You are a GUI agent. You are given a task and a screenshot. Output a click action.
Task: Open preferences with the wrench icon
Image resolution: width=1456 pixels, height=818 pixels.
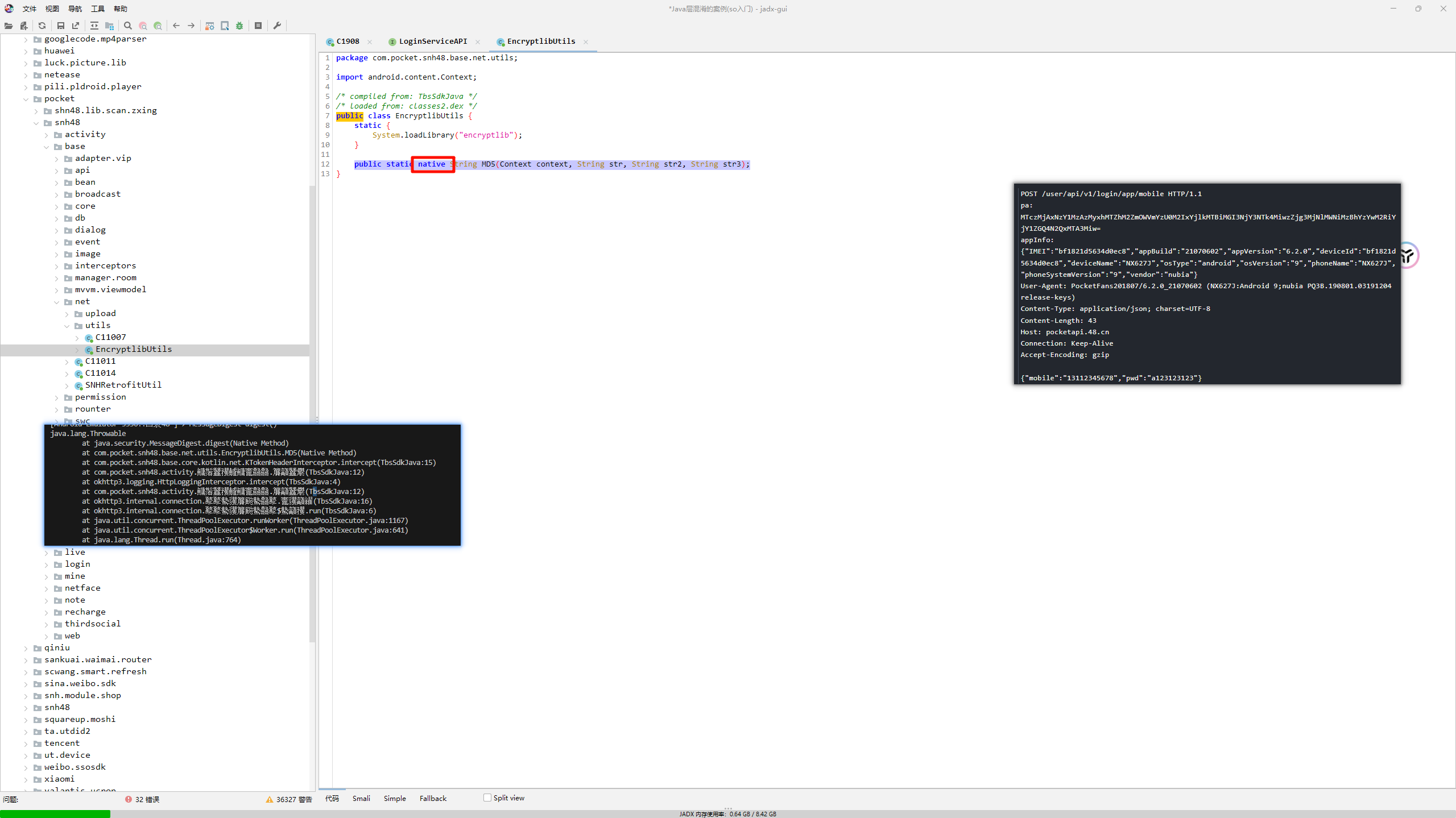point(277,26)
